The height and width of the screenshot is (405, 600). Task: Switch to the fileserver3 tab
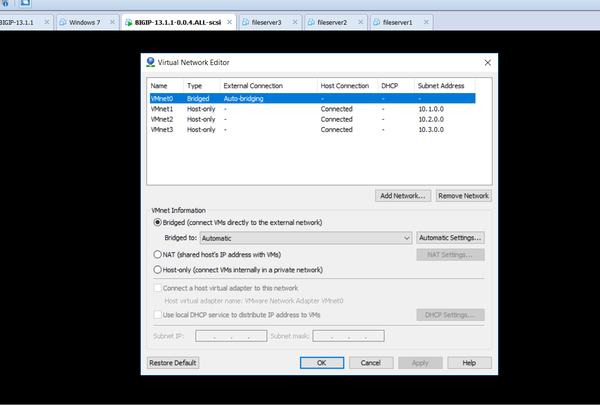coord(271,22)
